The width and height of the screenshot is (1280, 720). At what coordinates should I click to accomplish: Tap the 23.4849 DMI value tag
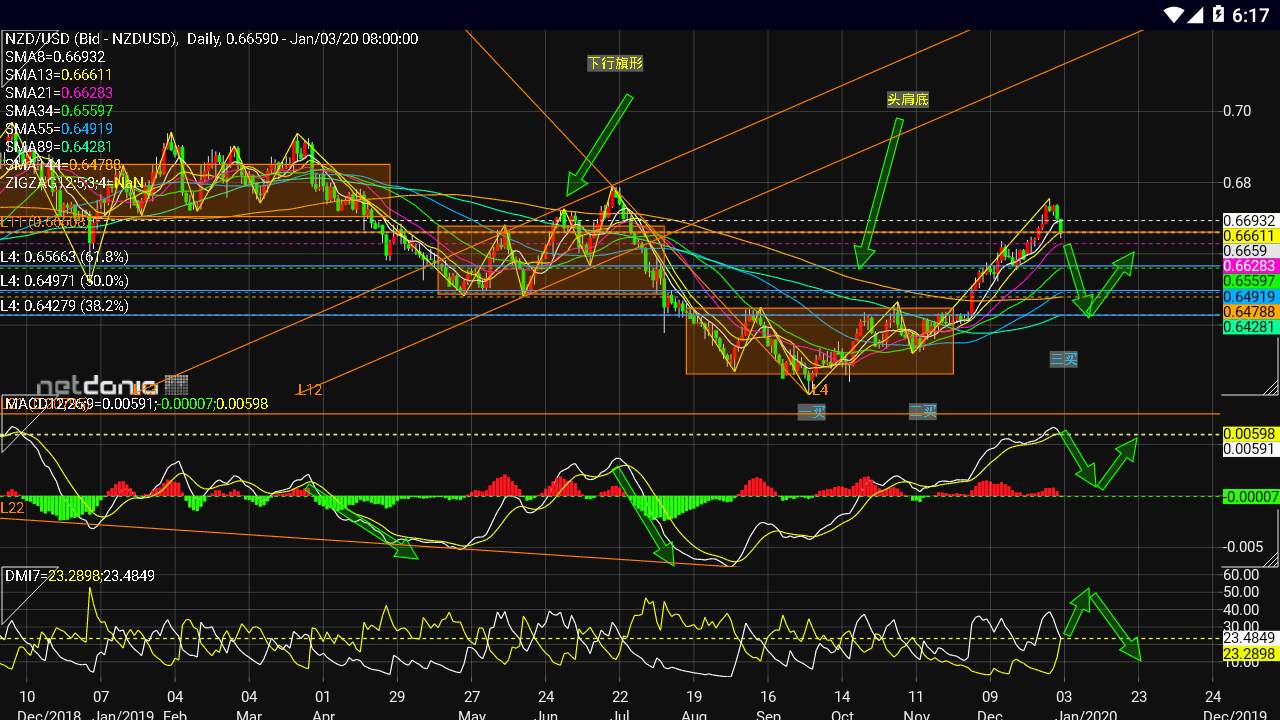pyautogui.click(x=1251, y=638)
